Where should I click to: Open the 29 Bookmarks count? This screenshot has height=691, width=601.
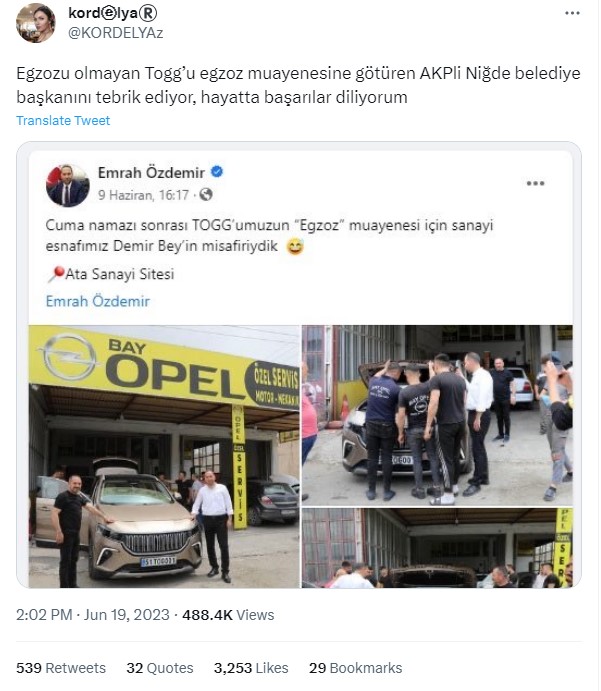click(356, 668)
